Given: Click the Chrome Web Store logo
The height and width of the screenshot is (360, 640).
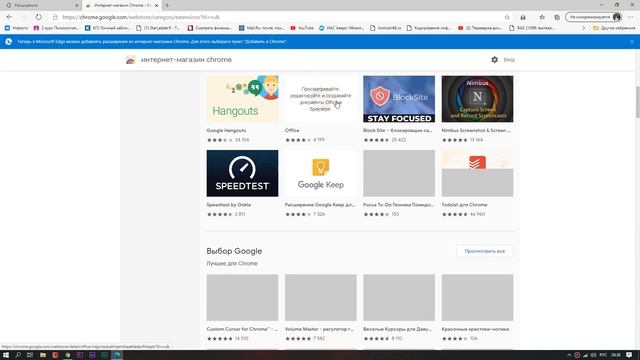Looking at the screenshot, I should 131,60.
